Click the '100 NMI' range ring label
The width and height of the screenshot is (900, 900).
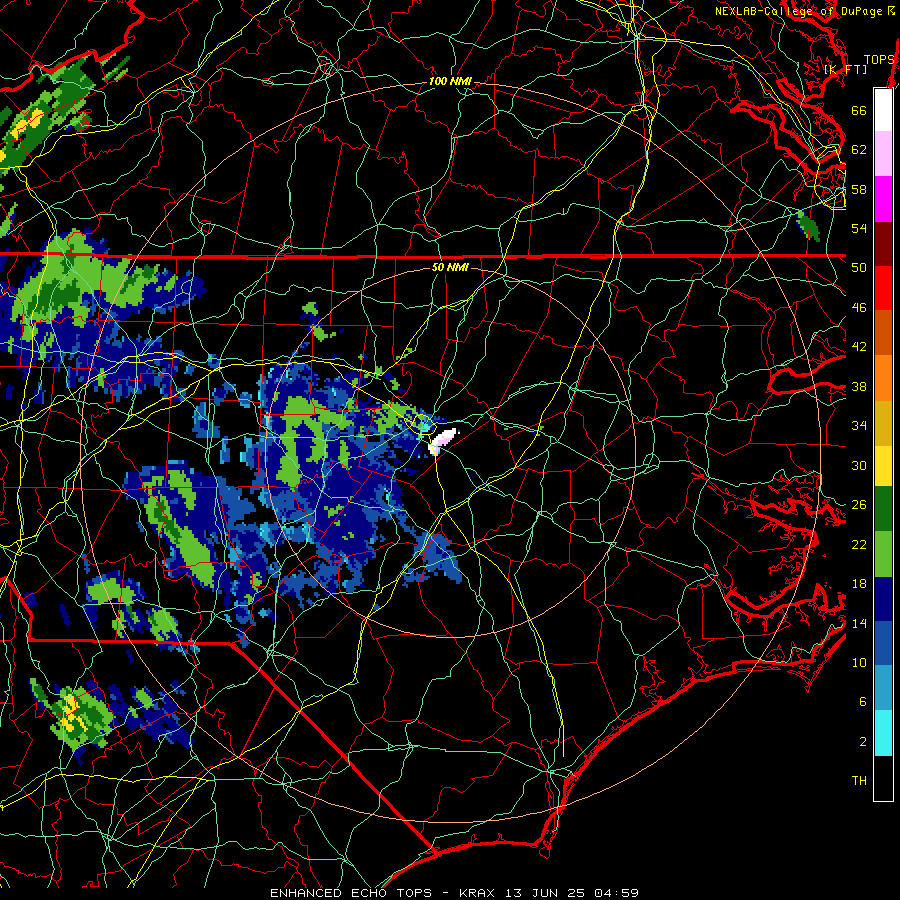click(x=450, y=82)
